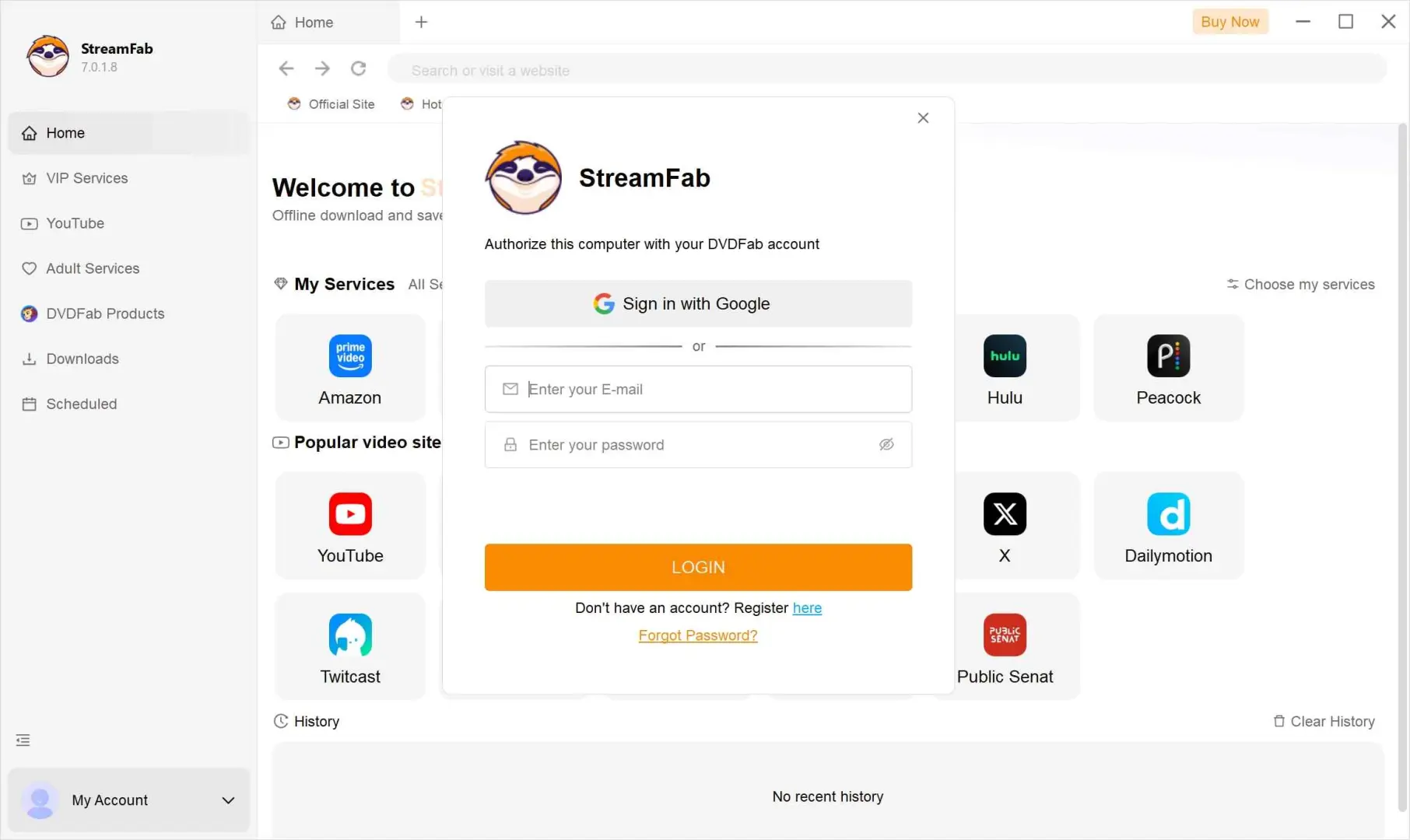The image size is (1410, 840).
Task: Click the StreamFab sloth logo in the sidebar
Action: pyautogui.click(x=47, y=56)
